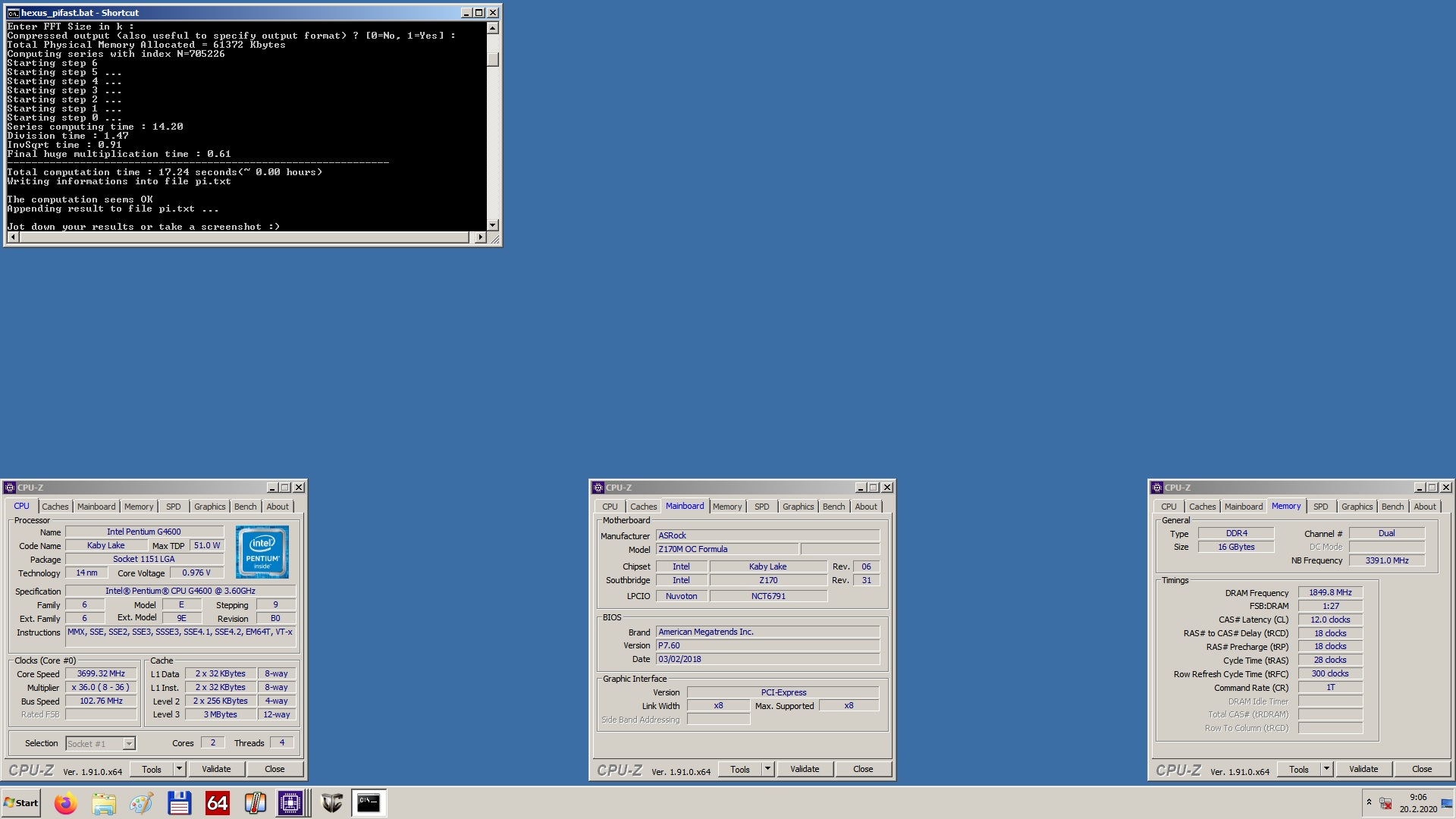Click the blue floppy disk taskbar icon
The width and height of the screenshot is (1456, 819).
(x=179, y=803)
